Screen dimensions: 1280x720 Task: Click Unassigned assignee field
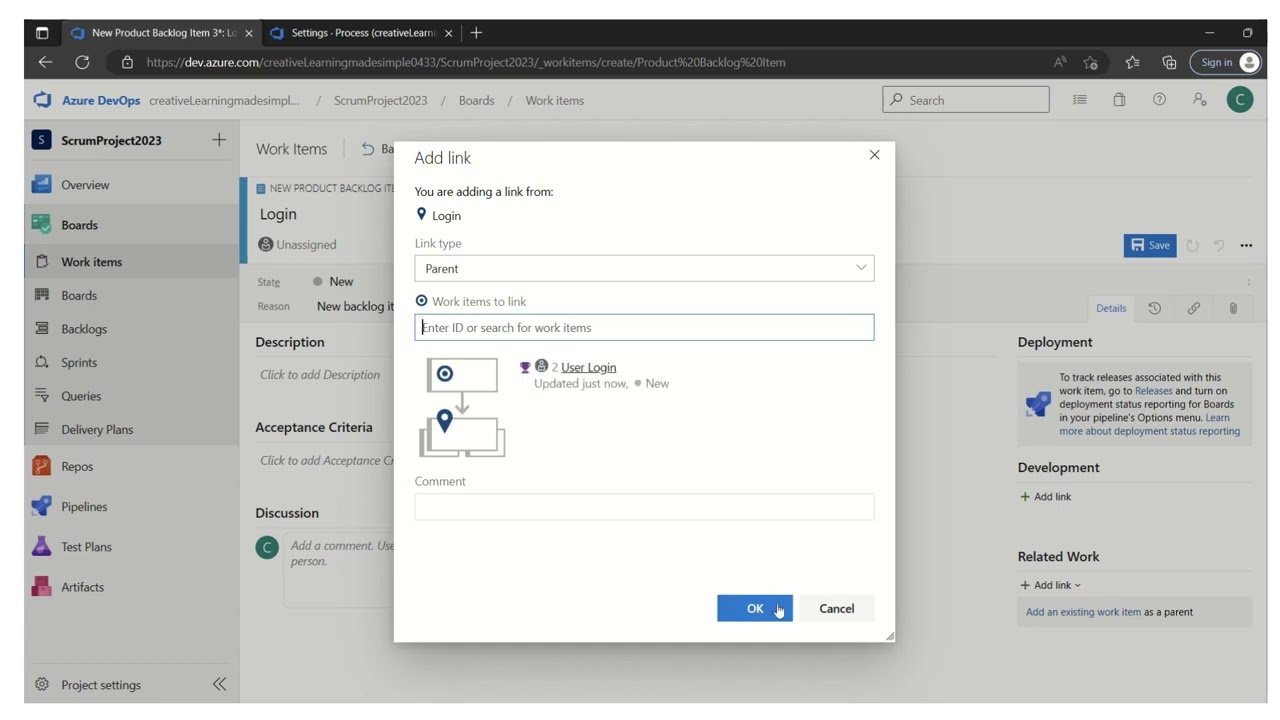tap(306, 244)
